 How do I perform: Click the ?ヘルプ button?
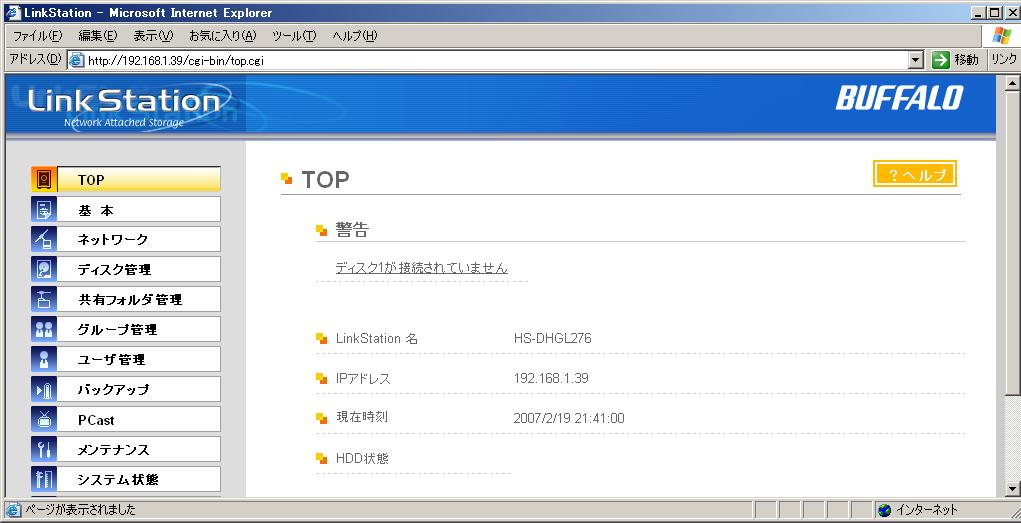[915, 174]
